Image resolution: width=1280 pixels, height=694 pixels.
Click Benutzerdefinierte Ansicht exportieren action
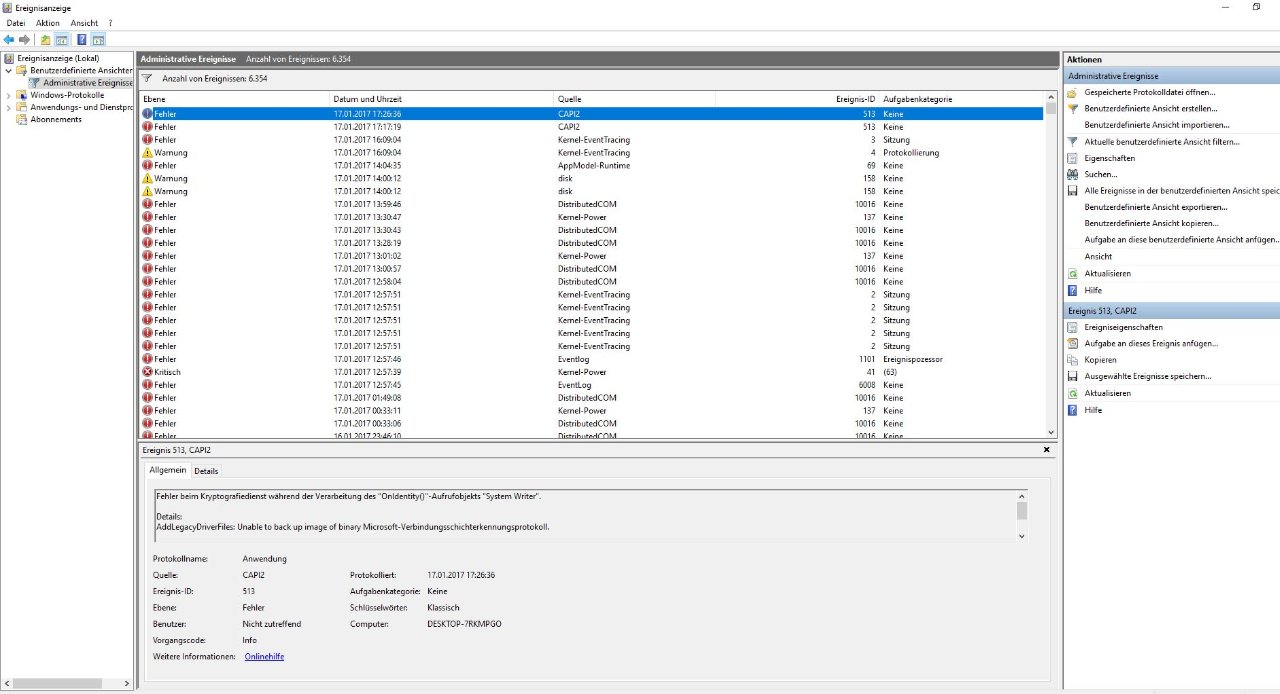click(x=1156, y=207)
